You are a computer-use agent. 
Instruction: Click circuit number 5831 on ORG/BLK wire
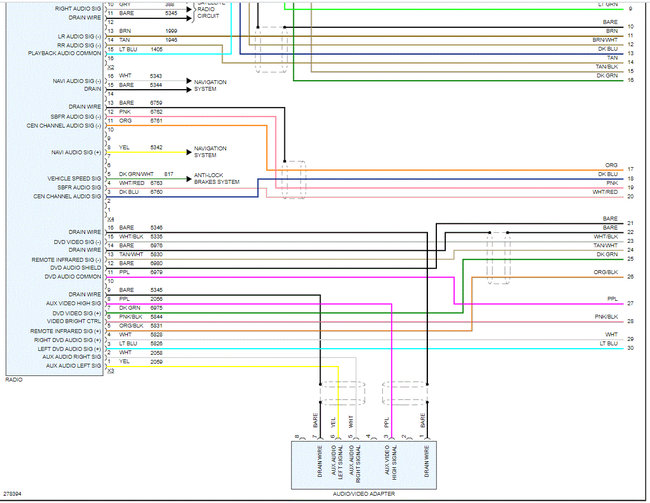tap(156, 326)
